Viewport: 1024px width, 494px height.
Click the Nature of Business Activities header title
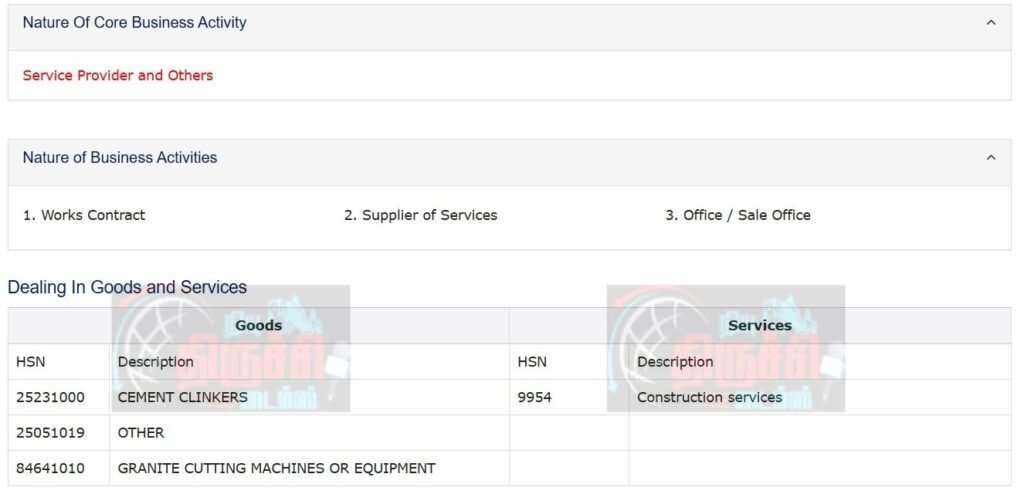(120, 157)
